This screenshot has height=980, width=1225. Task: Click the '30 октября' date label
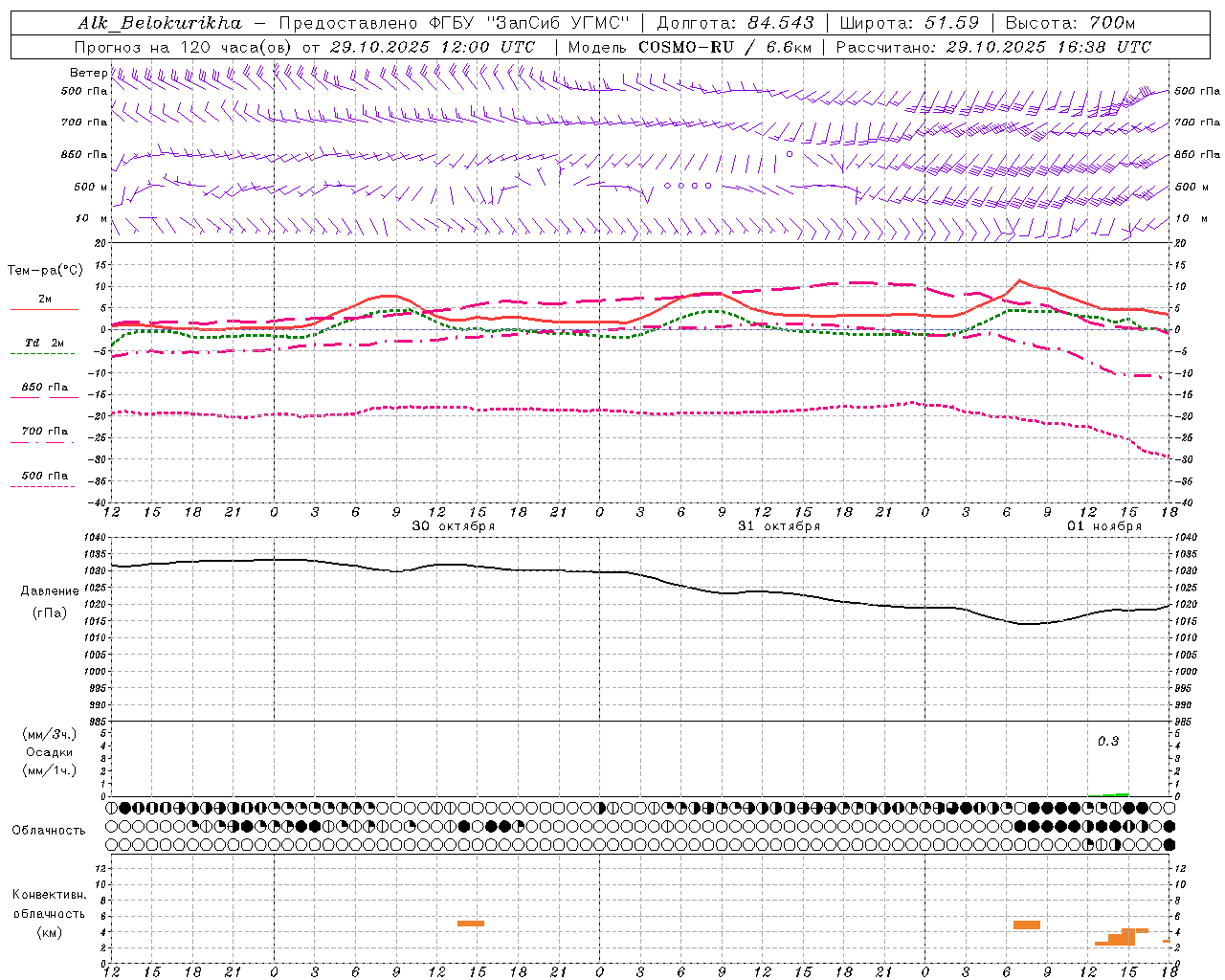pyautogui.click(x=454, y=526)
